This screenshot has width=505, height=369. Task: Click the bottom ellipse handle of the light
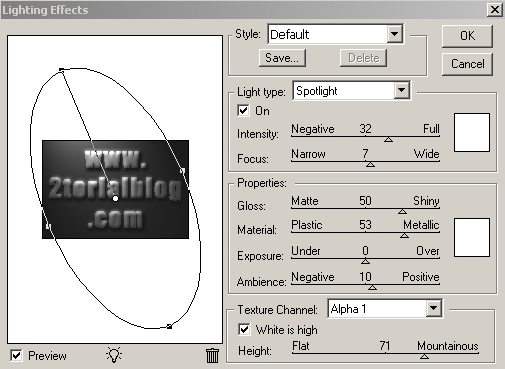pyautogui.click(x=169, y=326)
